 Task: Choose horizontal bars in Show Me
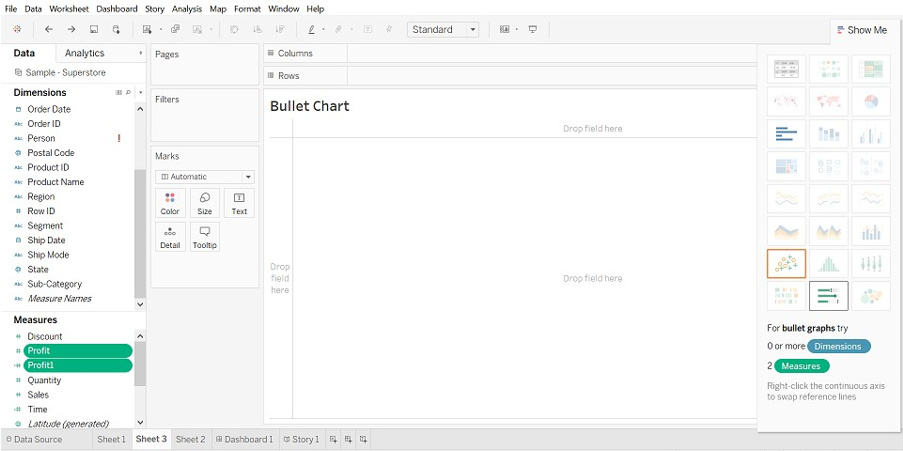pos(787,134)
